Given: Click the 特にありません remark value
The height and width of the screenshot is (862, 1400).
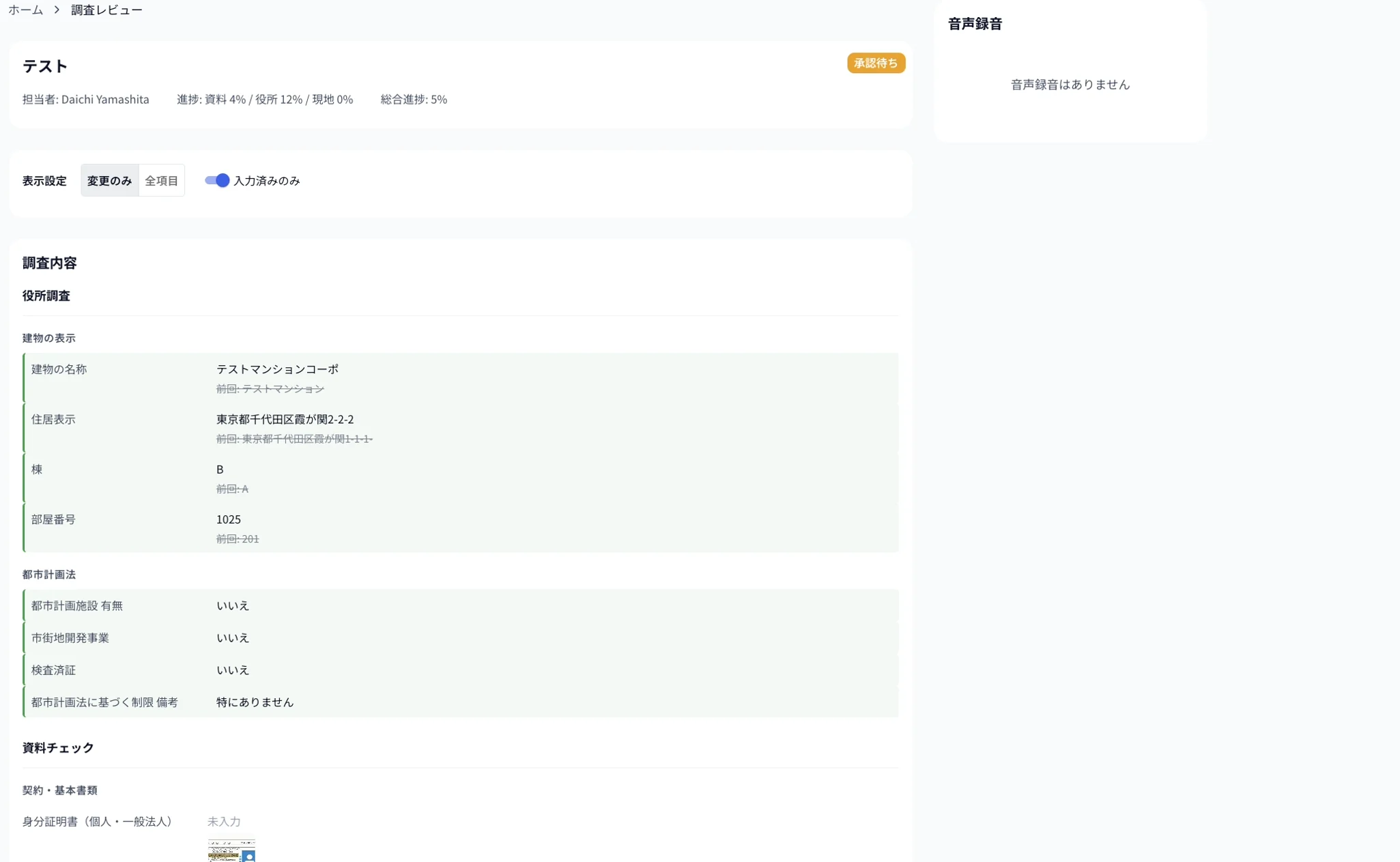Looking at the screenshot, I should (x=255, y=702).
